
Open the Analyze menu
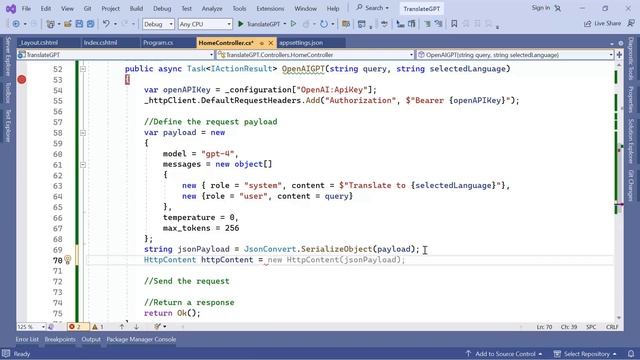(x=212, y=8)
